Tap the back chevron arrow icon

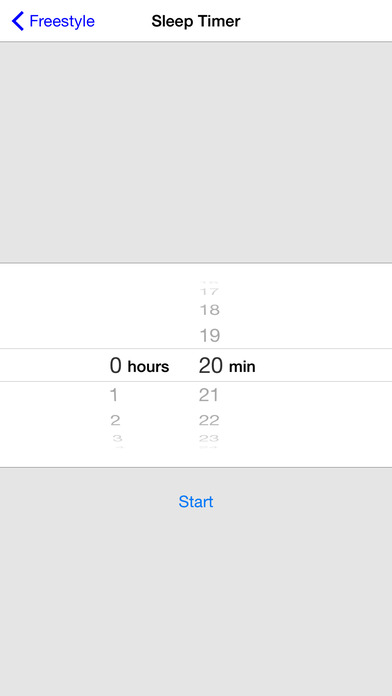tap(17, 21)
